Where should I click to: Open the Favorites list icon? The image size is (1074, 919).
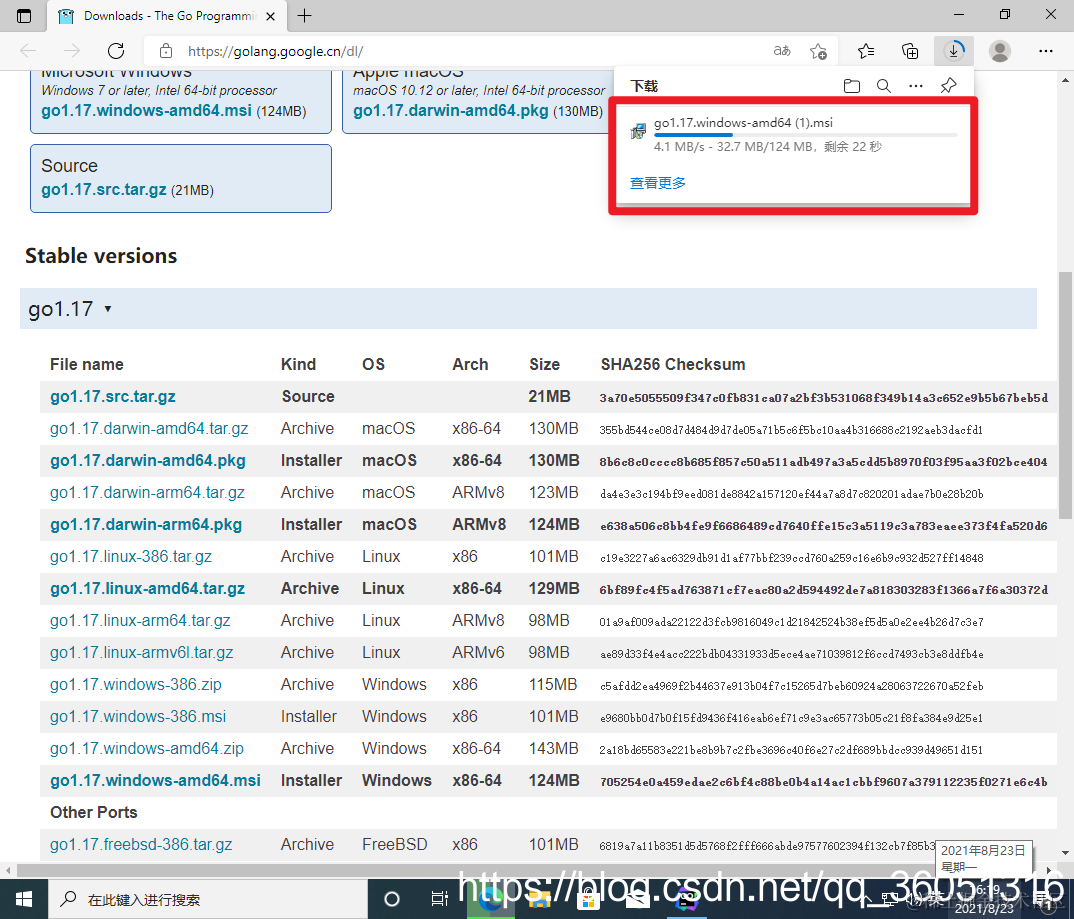[x=866, y=51]
